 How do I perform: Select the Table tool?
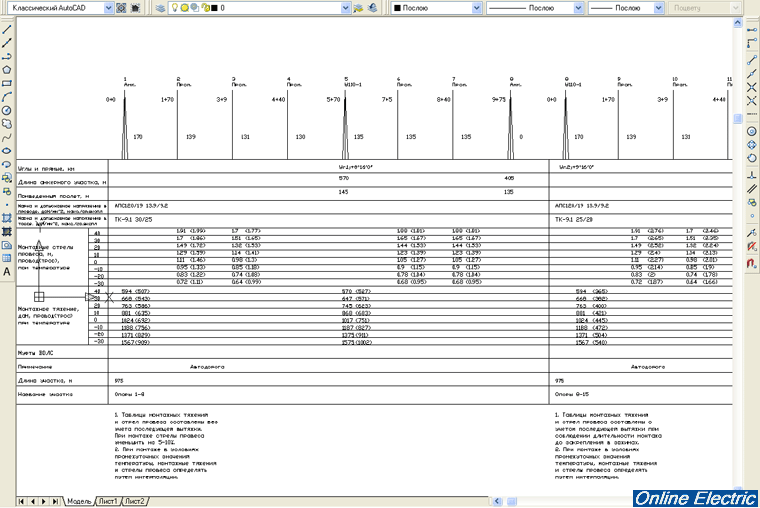pos(7,258)
